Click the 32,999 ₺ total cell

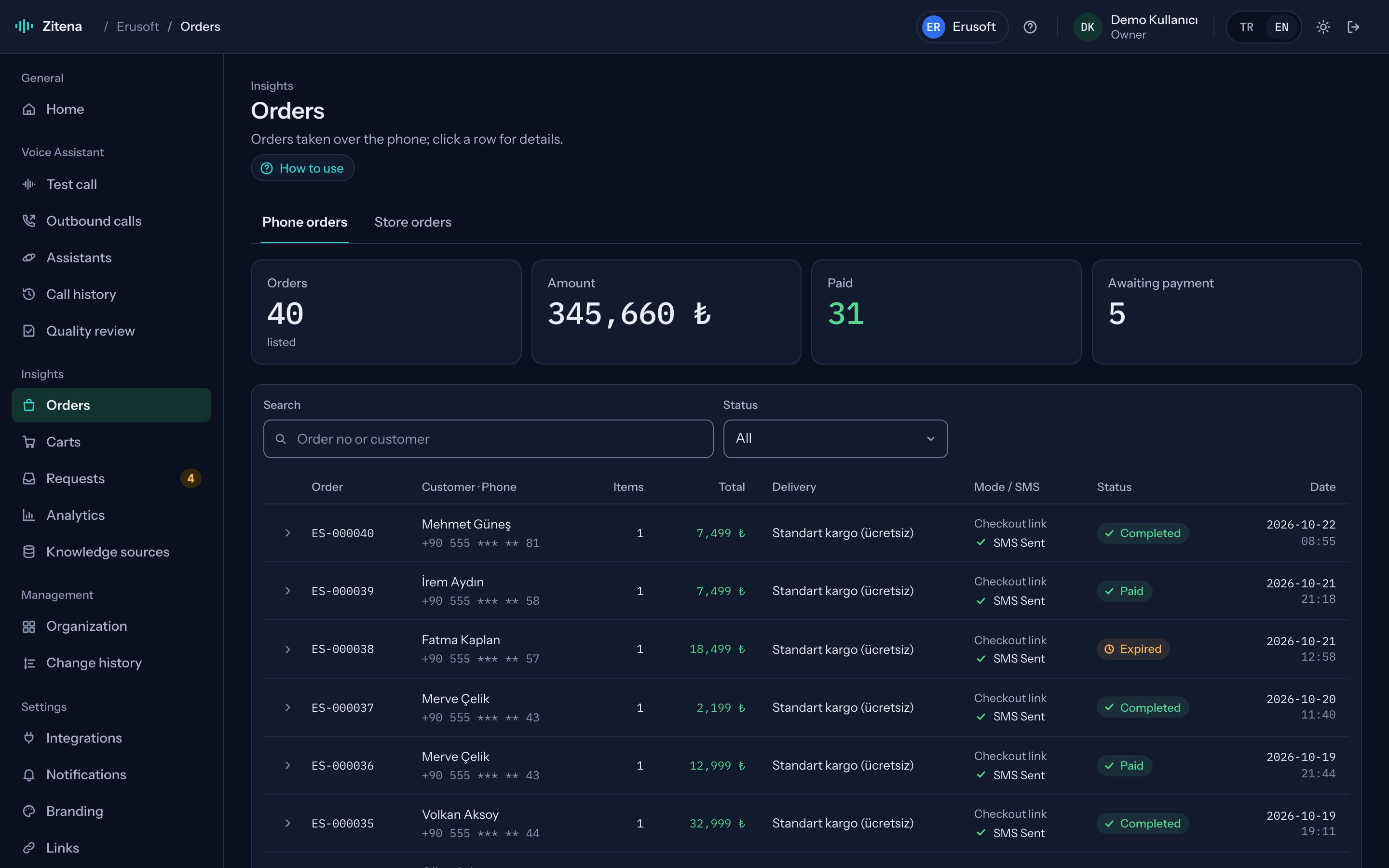tap(717, 824)
